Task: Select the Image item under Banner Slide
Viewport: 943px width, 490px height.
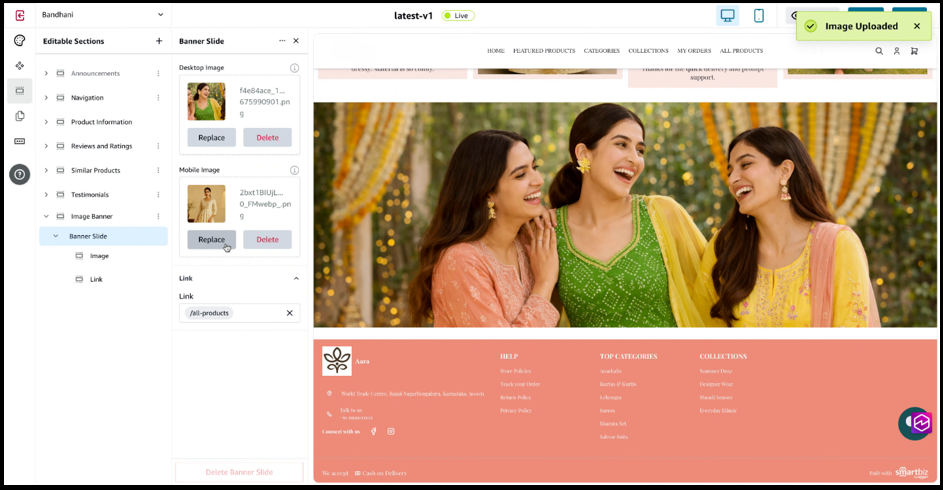Action: pyautogui.click(x=99, y=256)
